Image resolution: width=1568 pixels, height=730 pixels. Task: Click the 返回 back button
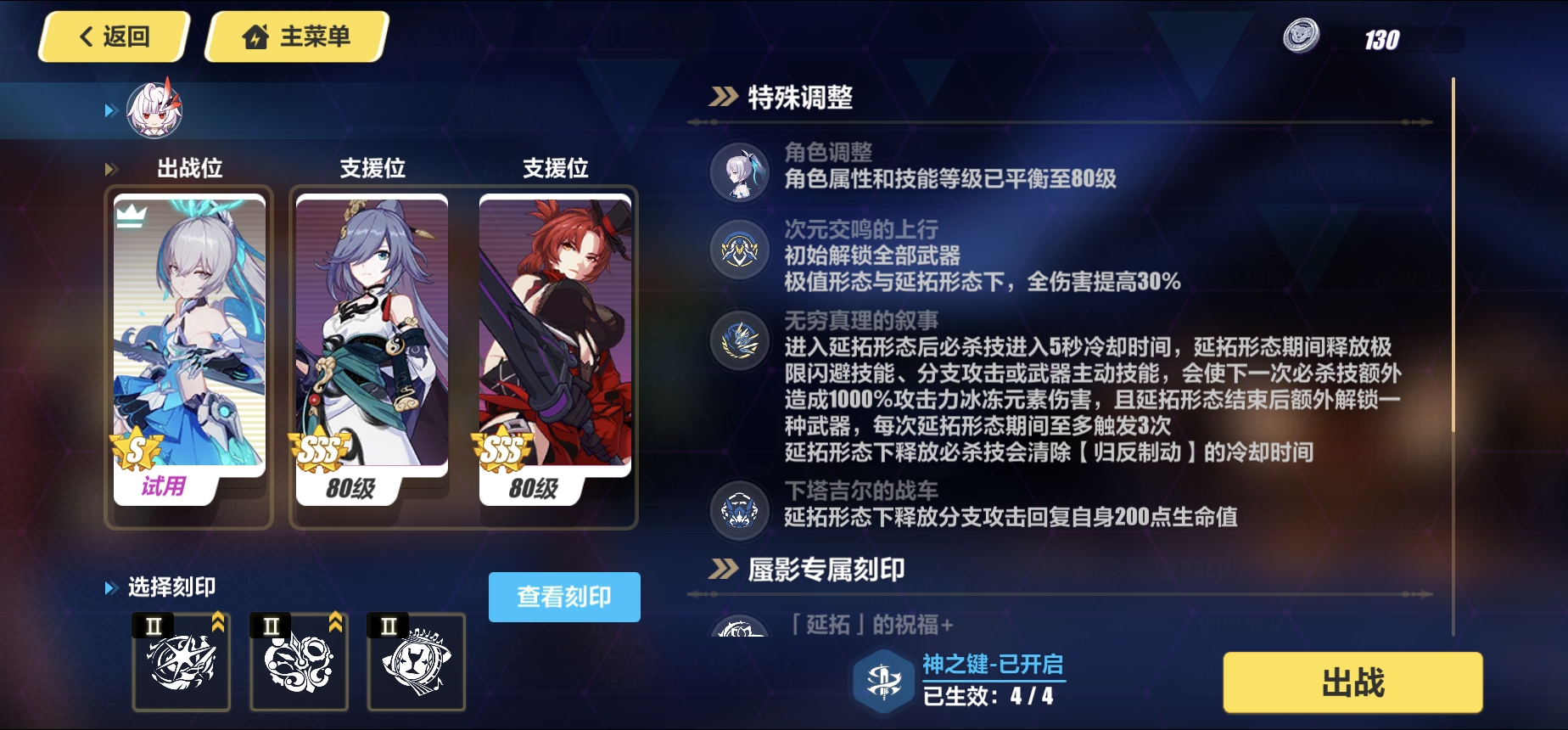point(114,36)
